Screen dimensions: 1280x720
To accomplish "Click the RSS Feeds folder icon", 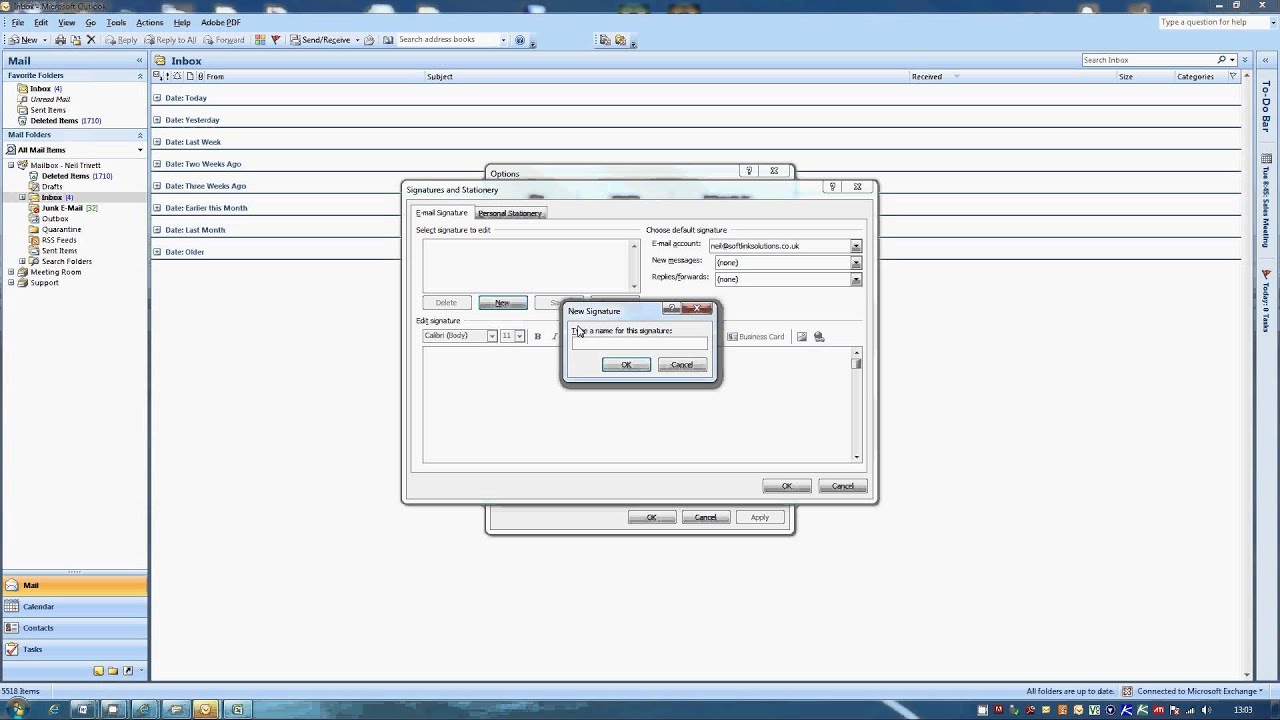I will [34, 240].
